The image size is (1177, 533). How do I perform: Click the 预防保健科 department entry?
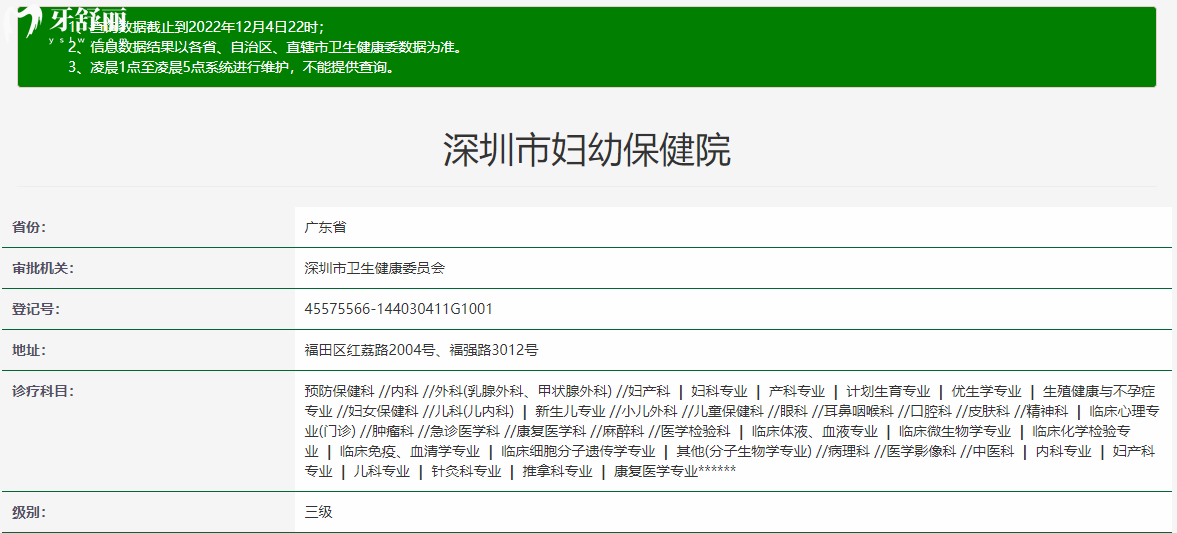339,391
